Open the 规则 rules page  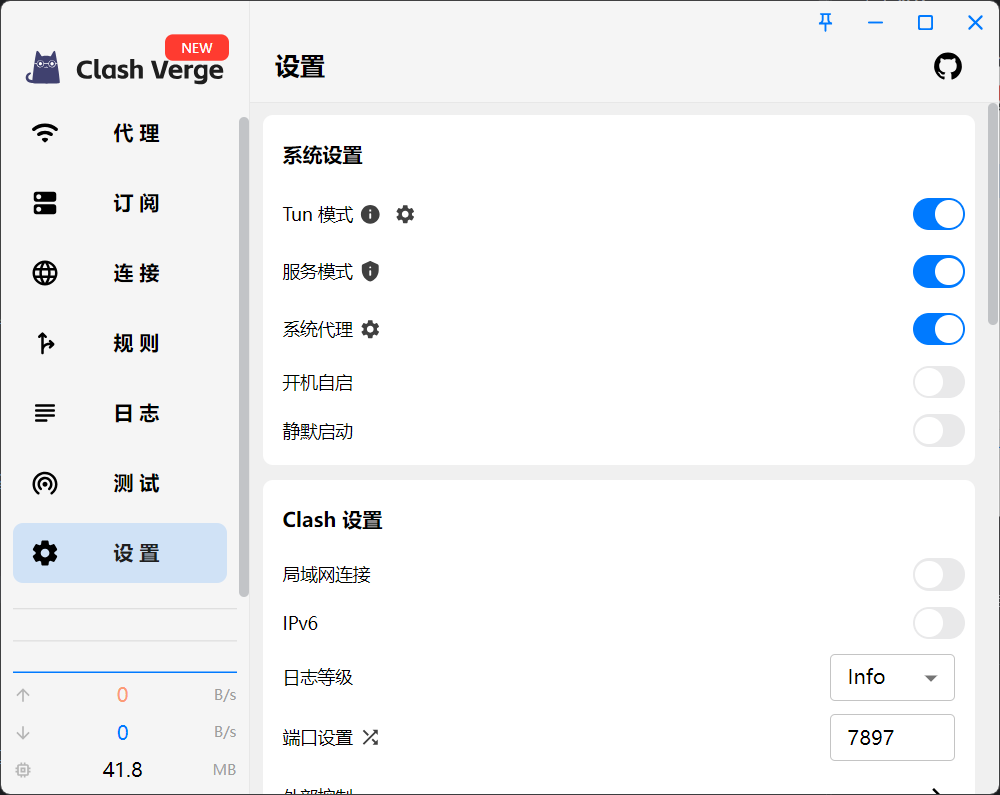[x=120, y=343]
